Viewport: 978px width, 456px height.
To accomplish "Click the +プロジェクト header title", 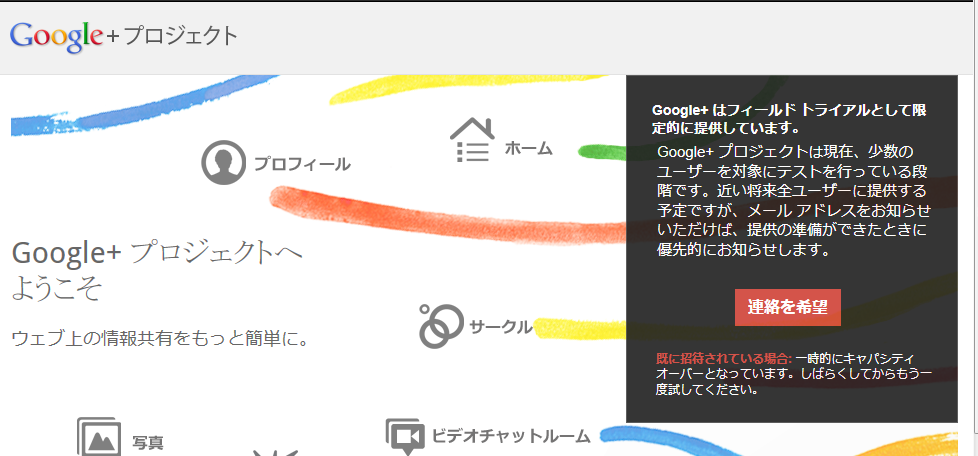I will pos(173,36).
